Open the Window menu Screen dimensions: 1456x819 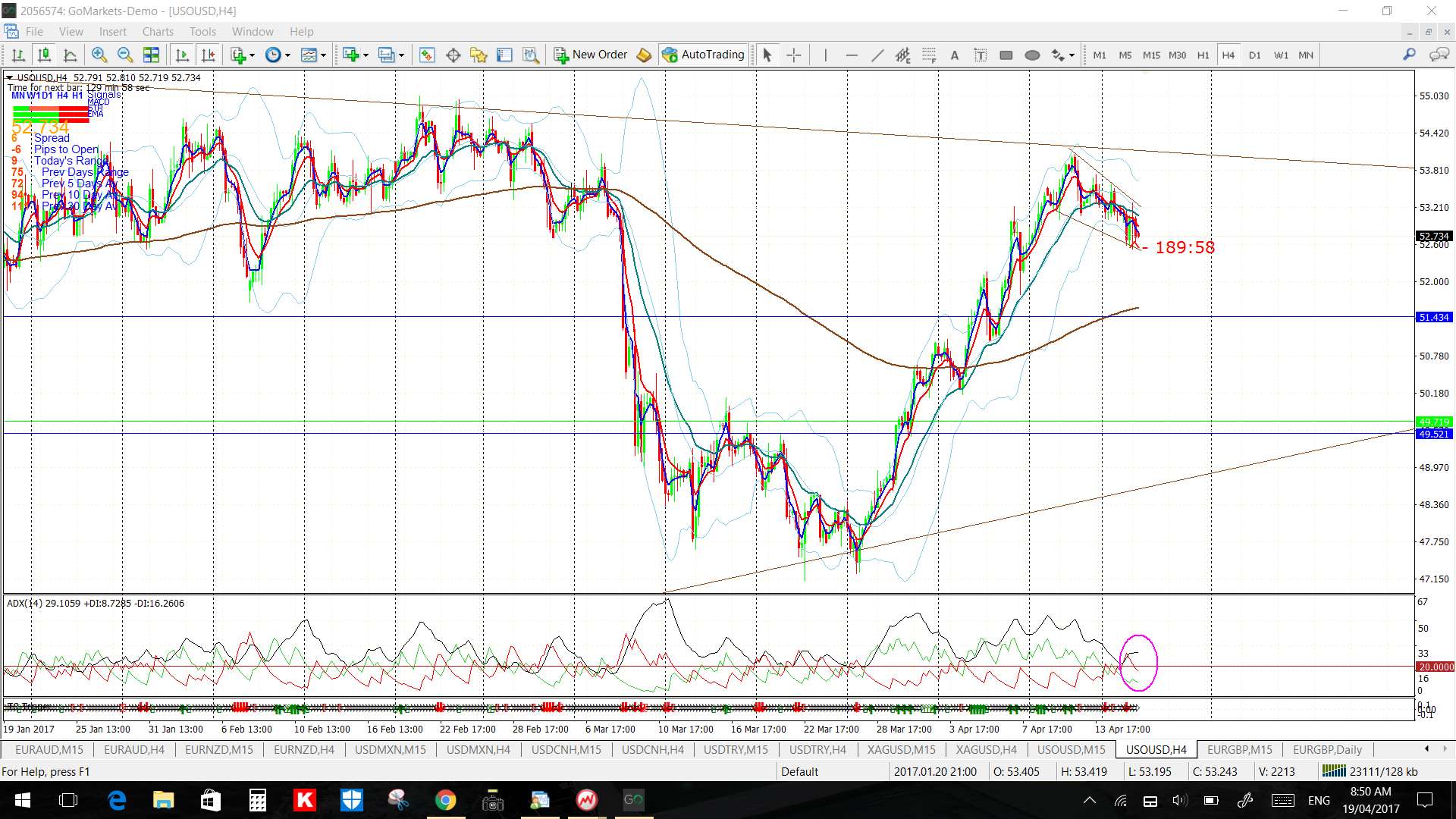click(253, 31)
